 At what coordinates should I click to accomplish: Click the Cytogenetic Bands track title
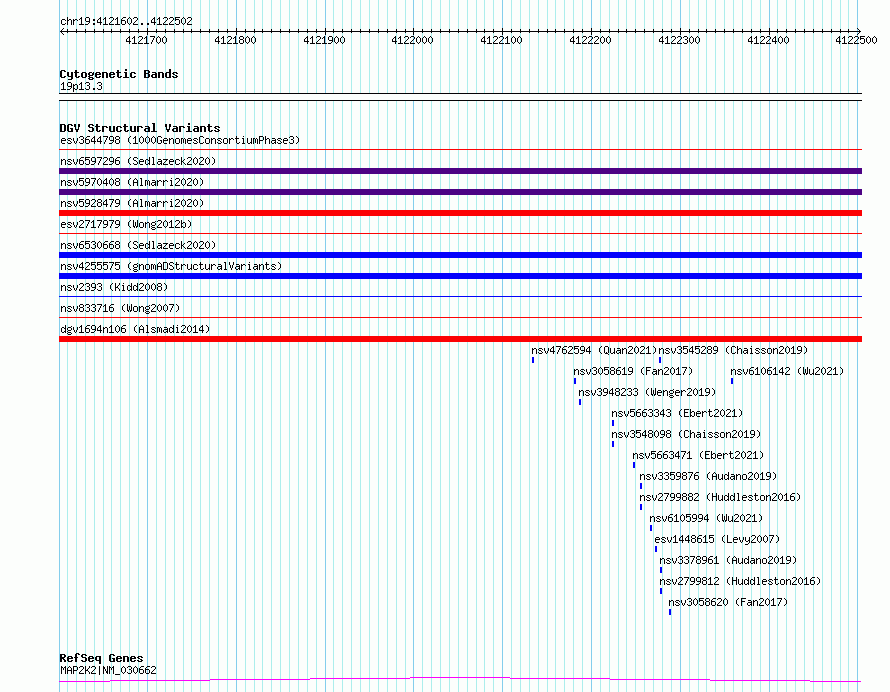click(x=119, y=74)
